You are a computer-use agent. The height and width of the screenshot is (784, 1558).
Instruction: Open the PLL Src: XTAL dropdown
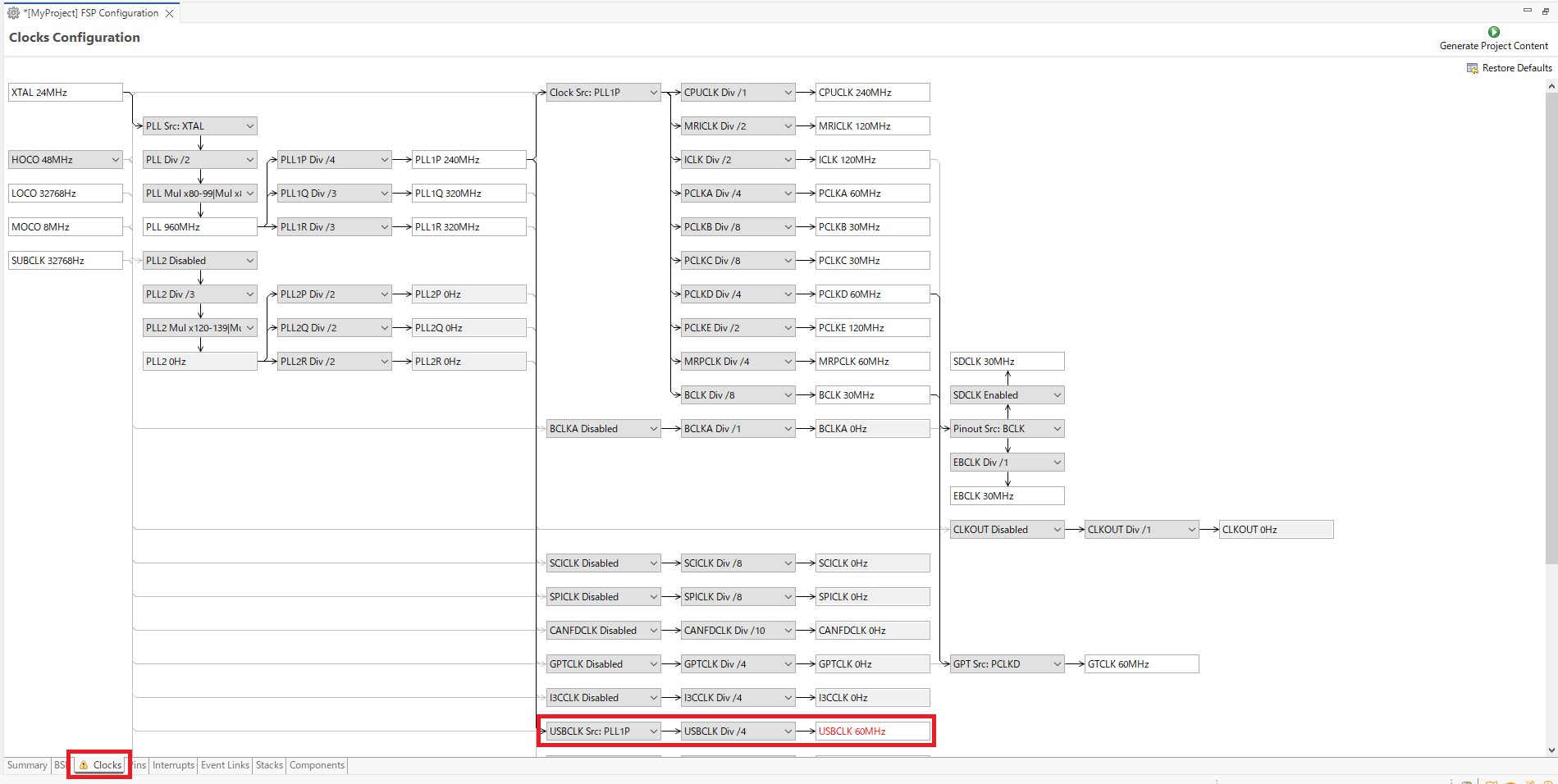(x=200, y=126)
